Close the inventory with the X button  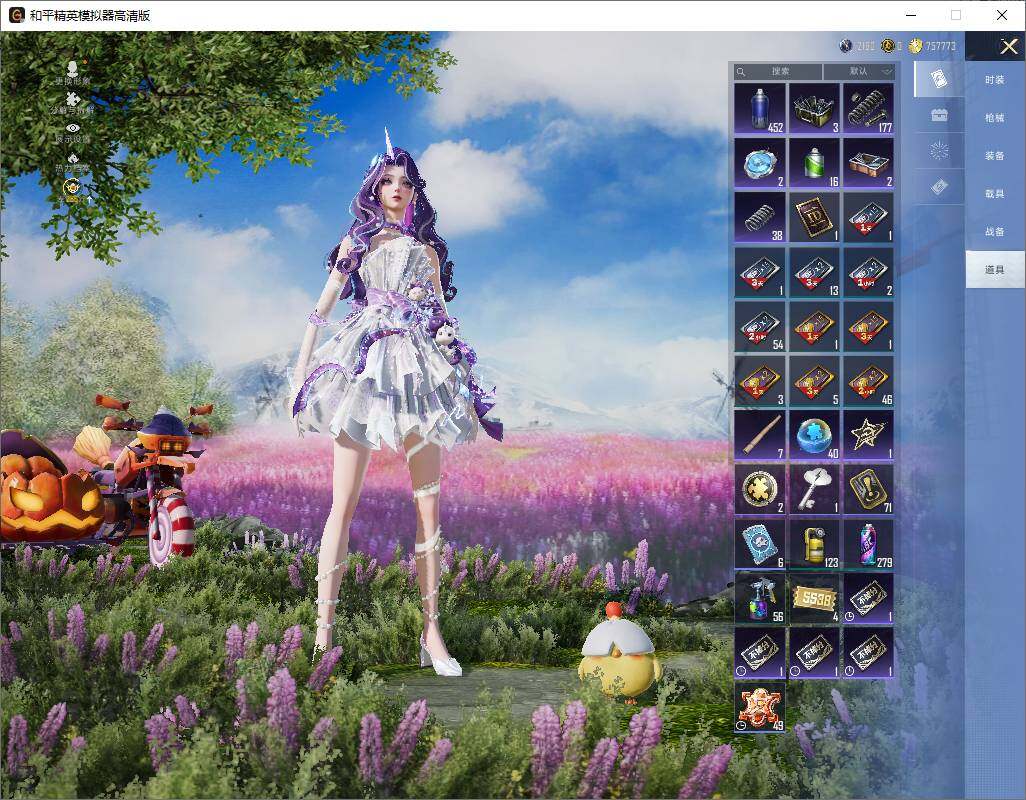[x=1008, y=46]
